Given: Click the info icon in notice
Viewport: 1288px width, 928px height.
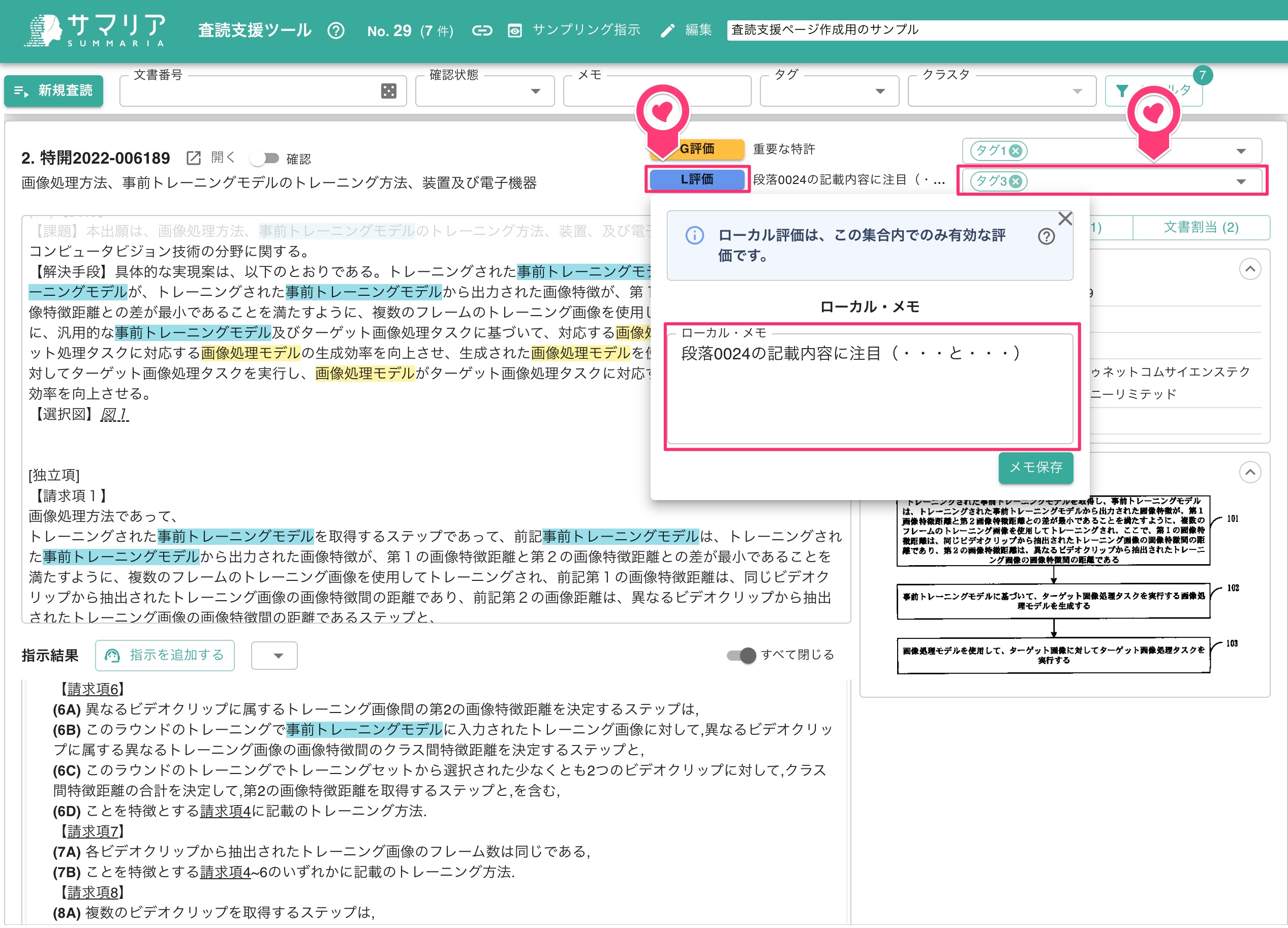Looking at the screenshot, I should point(694,235).
